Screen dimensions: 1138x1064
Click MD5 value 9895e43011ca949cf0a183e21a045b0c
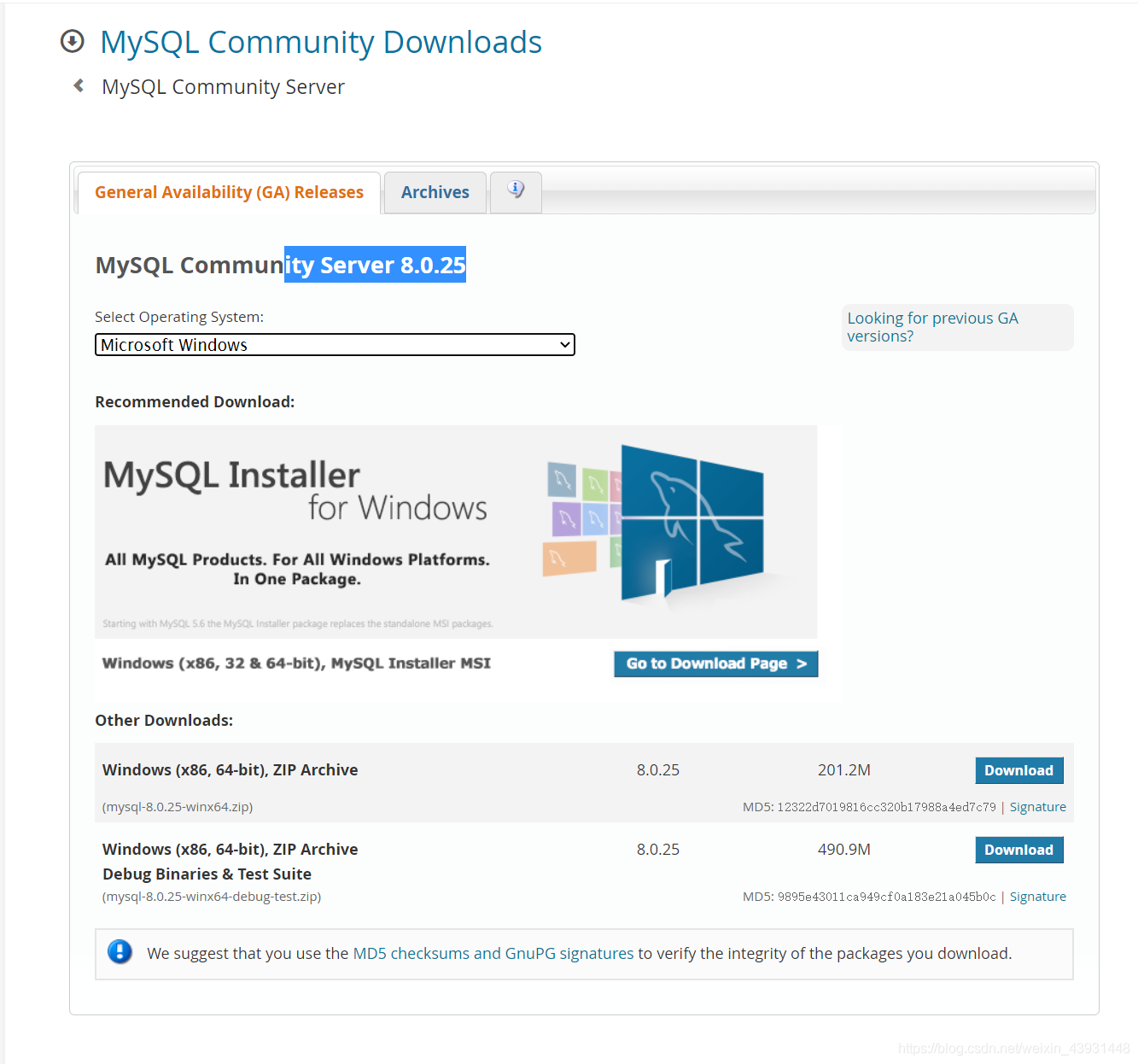pos(886,897)
